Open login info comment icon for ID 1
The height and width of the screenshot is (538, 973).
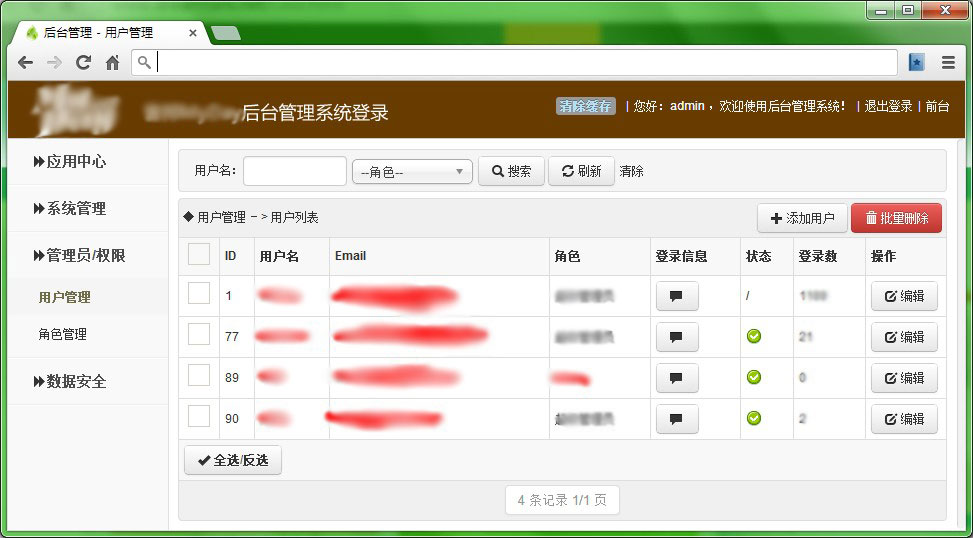pos(676,296)
